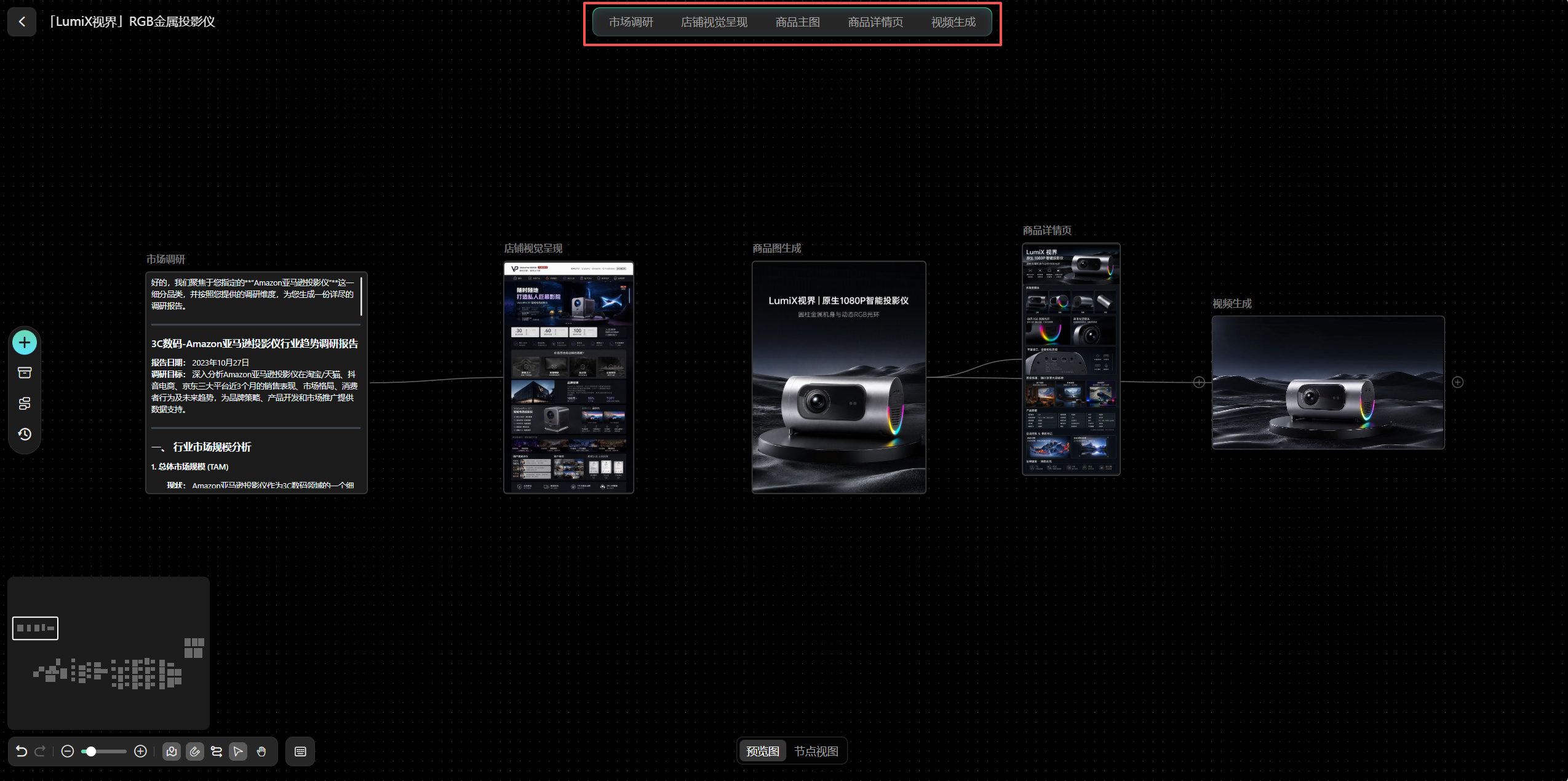The width and height of the screenshot is (1568, 781).
Task: Add node after 商品详情页 connector plus
Action: [1199, 382]
